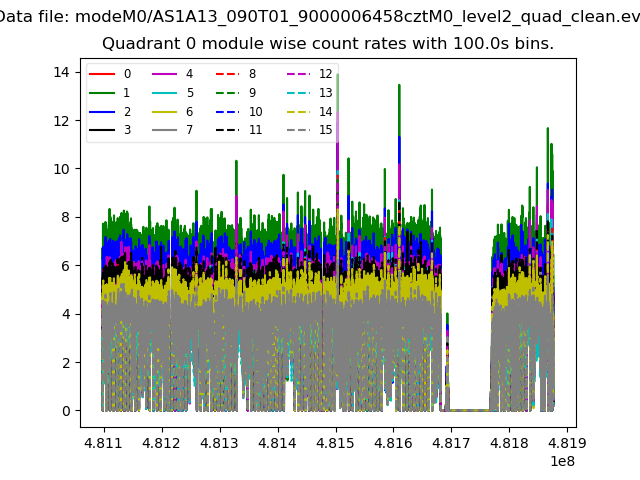Screen dimensions: 640x480
Task: Click legend label '9'
Action: click(x=253, y=93)
